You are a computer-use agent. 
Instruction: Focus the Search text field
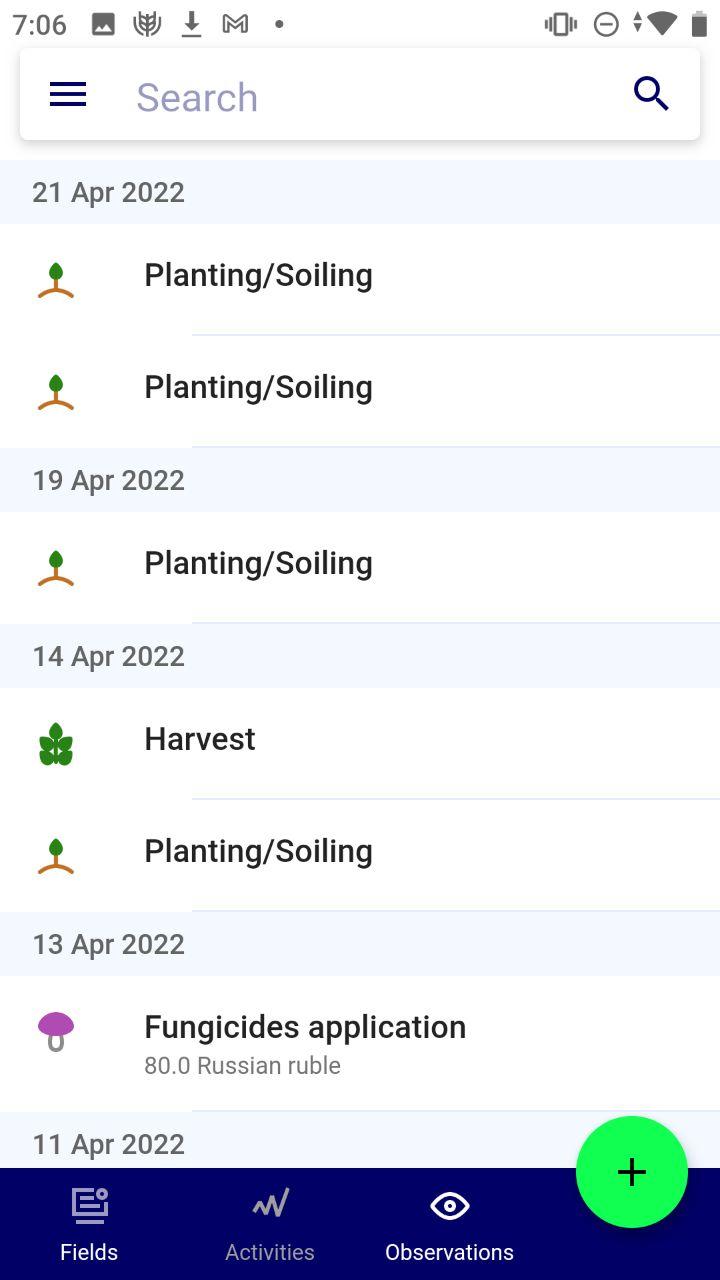click(x=370, y=97)
